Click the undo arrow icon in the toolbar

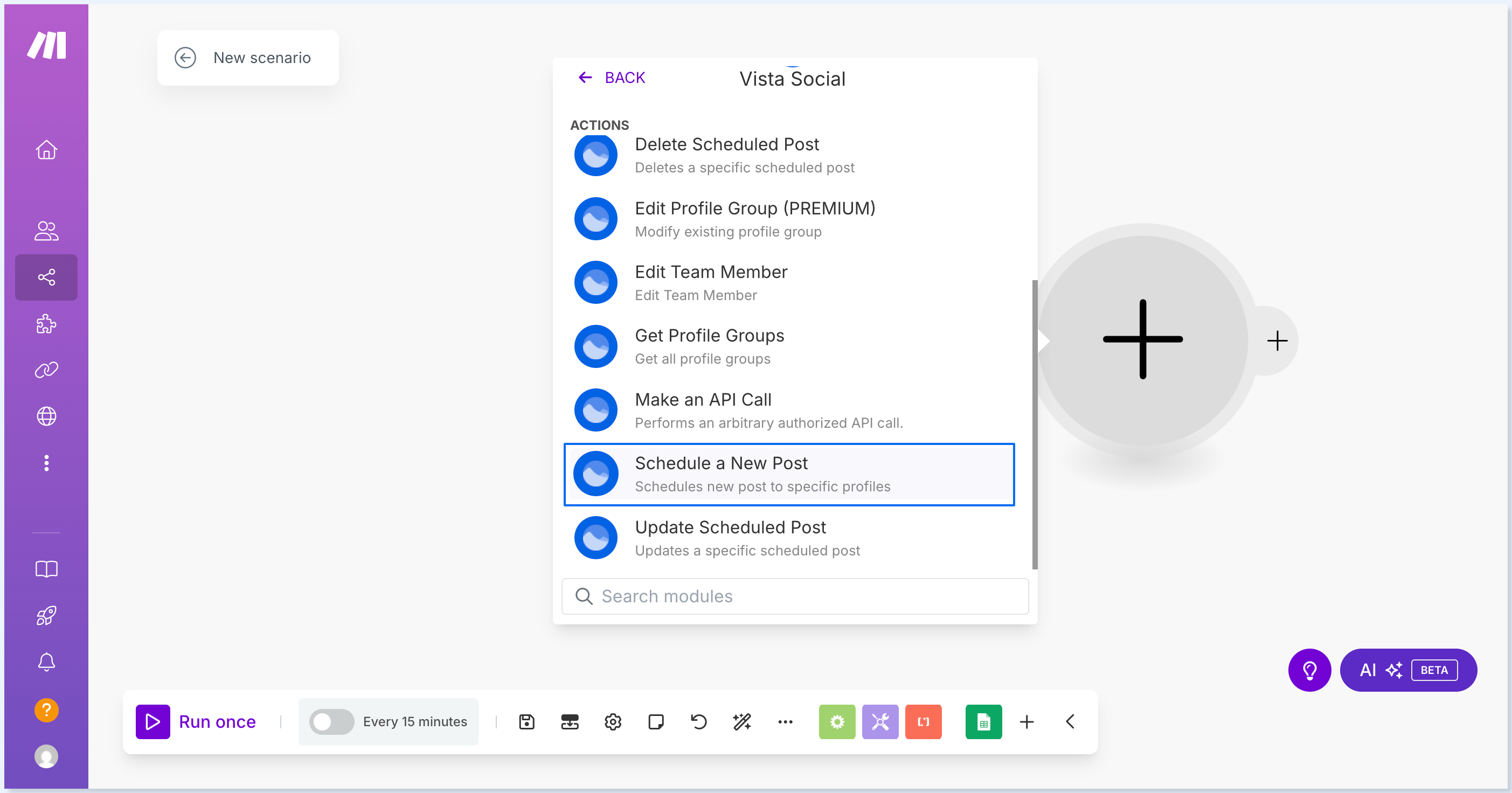click(x=698, y=722)
